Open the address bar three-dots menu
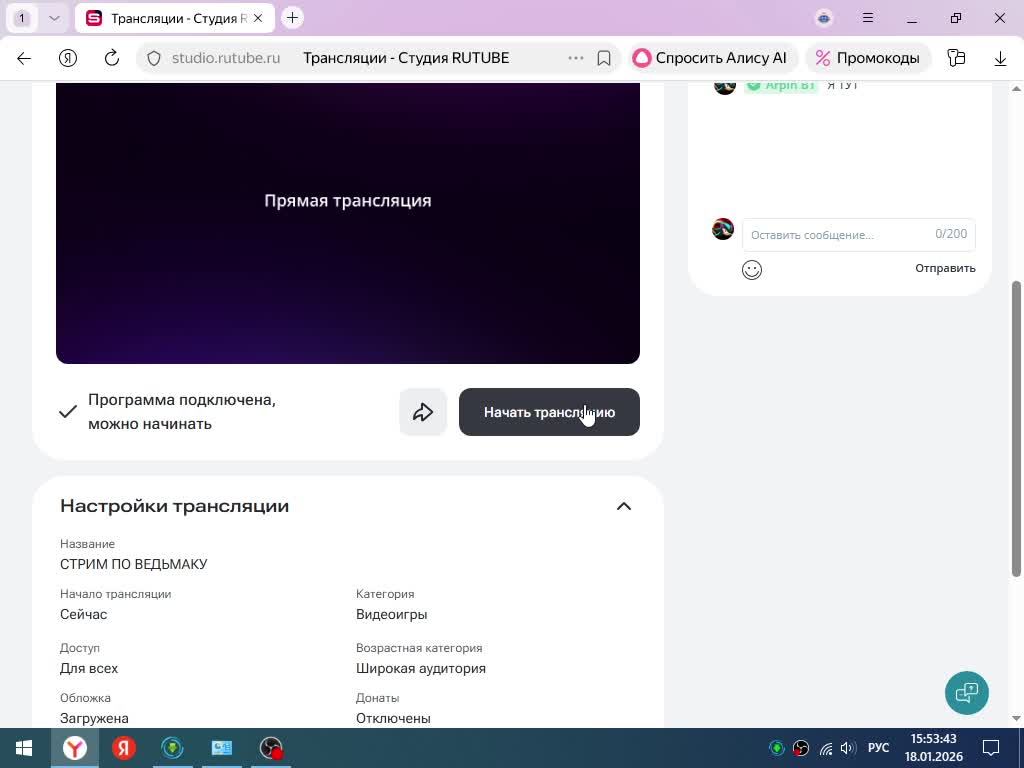 tap(575, 58)
